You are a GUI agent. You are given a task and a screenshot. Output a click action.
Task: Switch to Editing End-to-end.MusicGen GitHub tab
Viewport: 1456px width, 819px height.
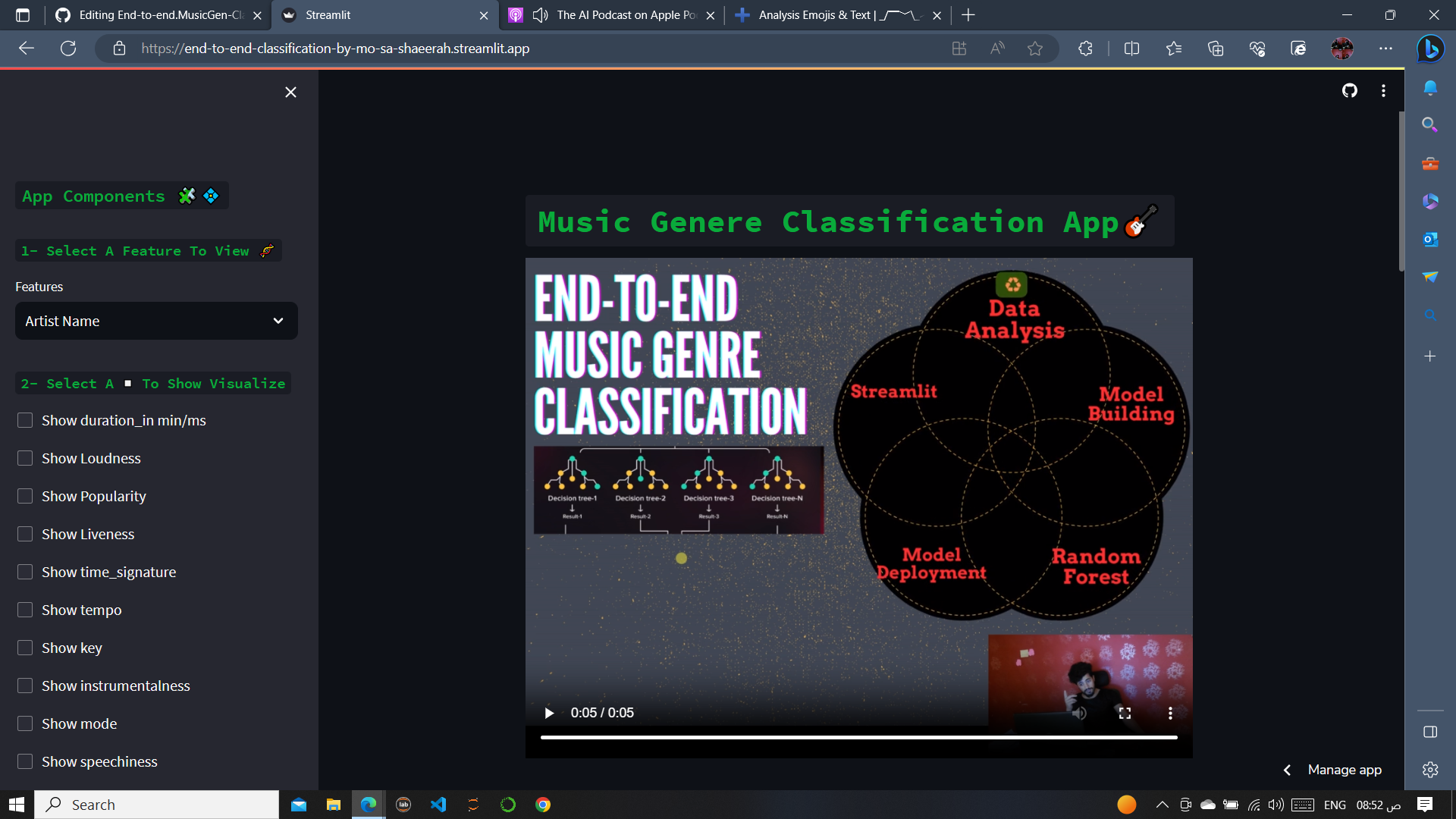pos(161,15)
